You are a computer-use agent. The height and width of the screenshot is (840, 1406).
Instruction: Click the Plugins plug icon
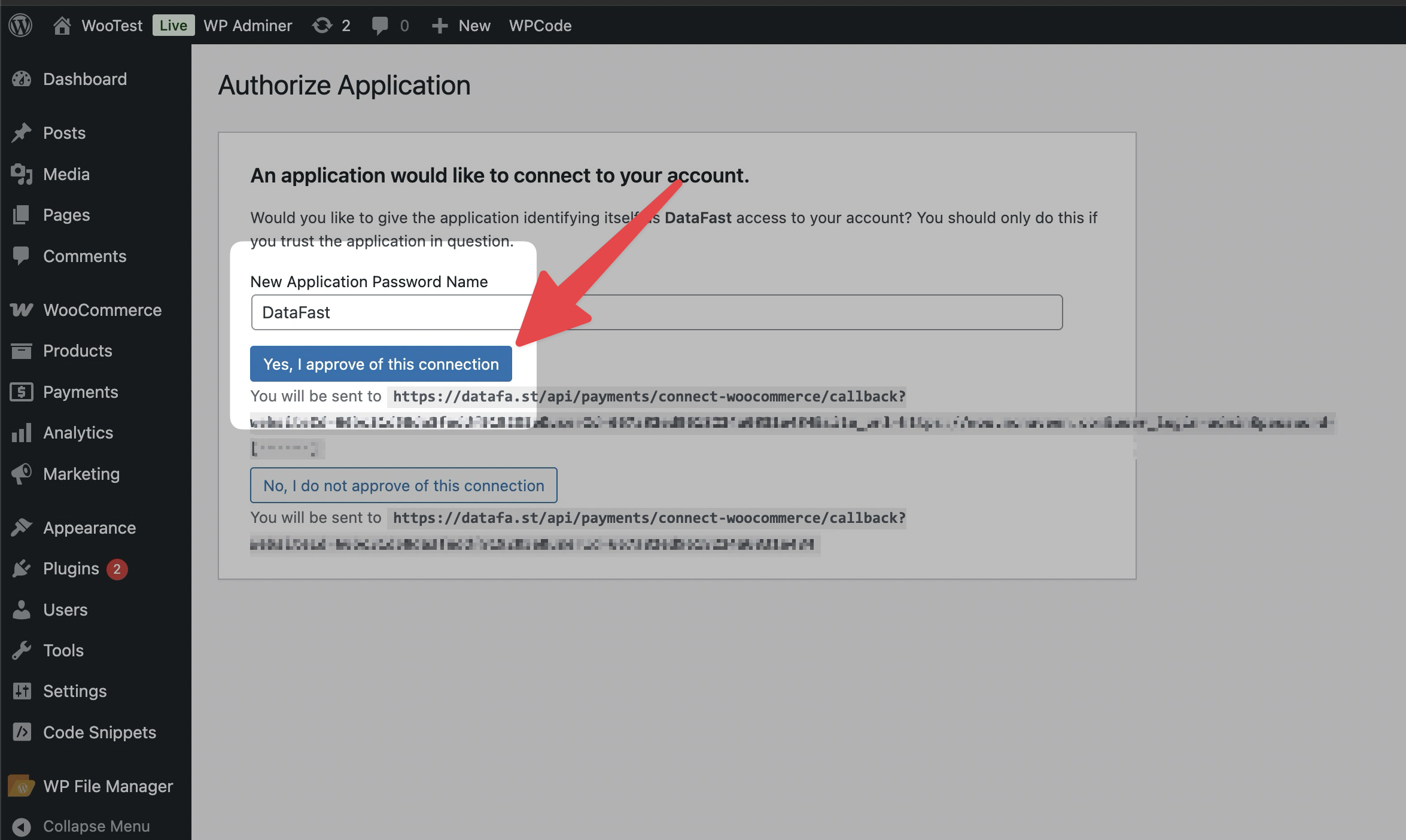coord(22,568)
